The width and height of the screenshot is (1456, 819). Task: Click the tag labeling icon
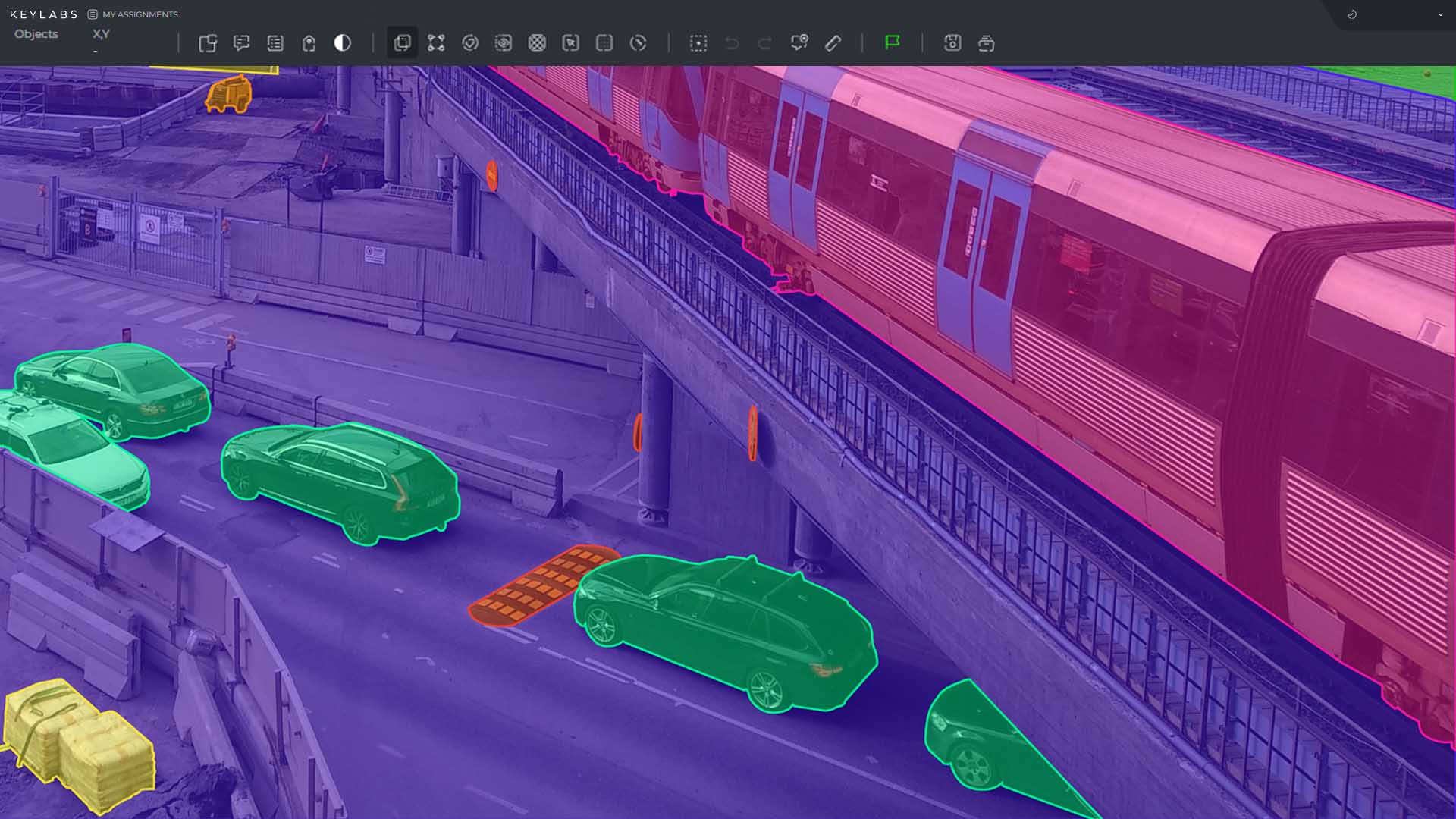tap(309, 43)
